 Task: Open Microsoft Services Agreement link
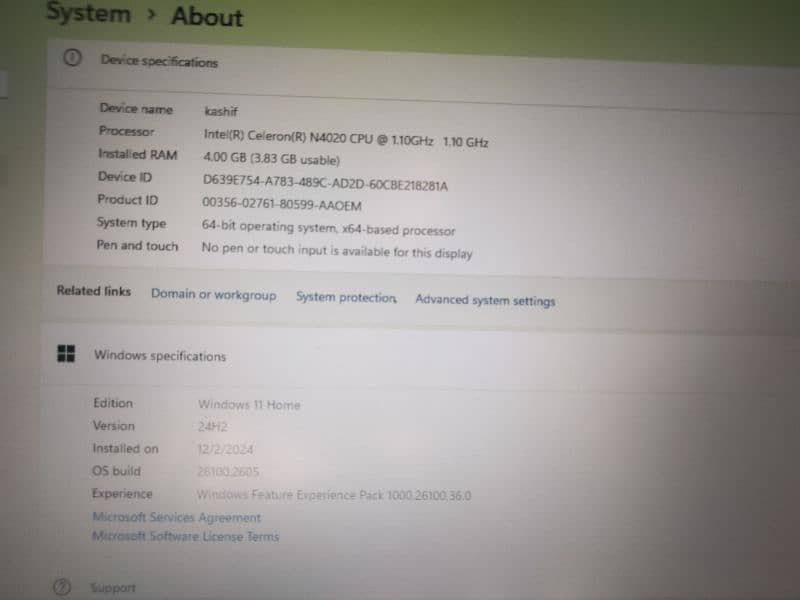click(x=177, y=517)
